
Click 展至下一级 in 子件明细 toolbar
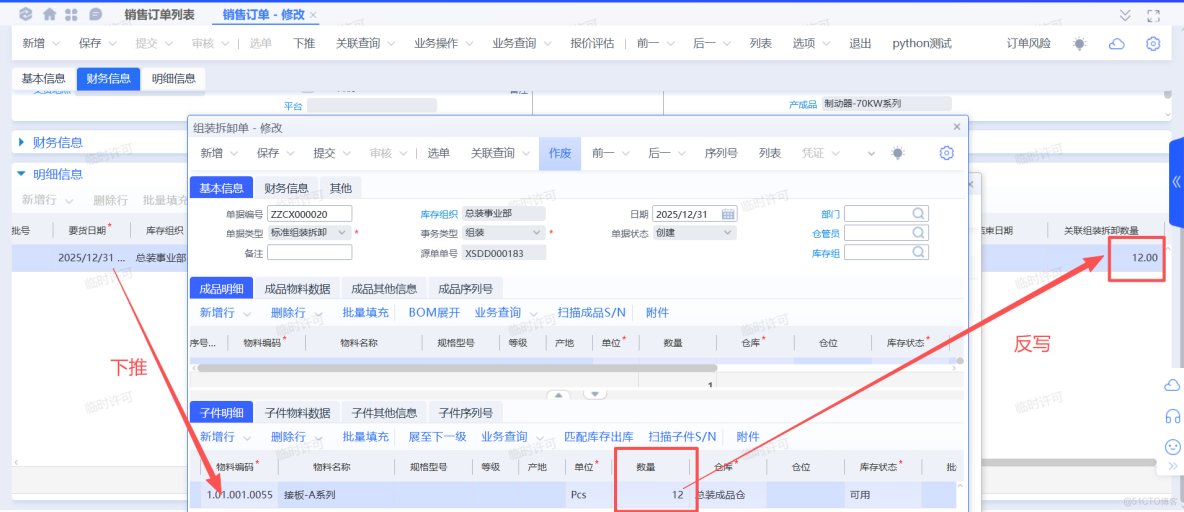(x=437, y=436)
